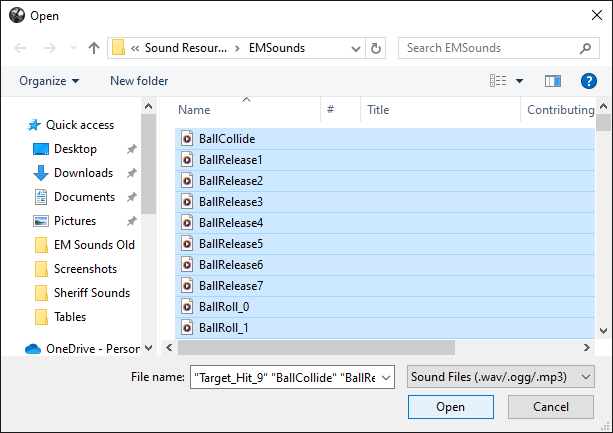The width and height of the screenshot is (613, 433).
Task: Click the Up one level arrow
Action: (x=94, y=48)
